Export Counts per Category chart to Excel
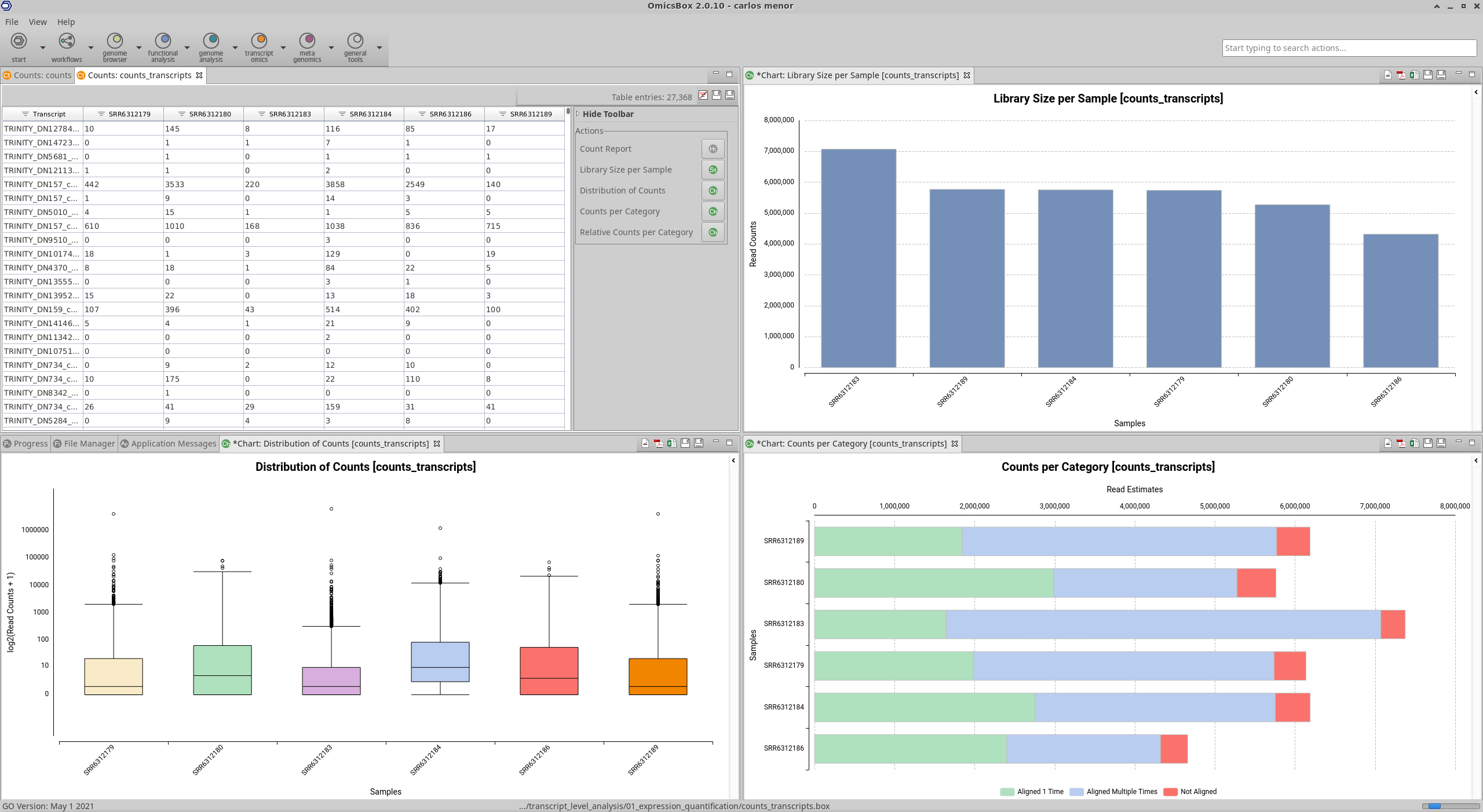Image resolution: width=1483 pixels, height=812 pixels. pos(1414,443)
